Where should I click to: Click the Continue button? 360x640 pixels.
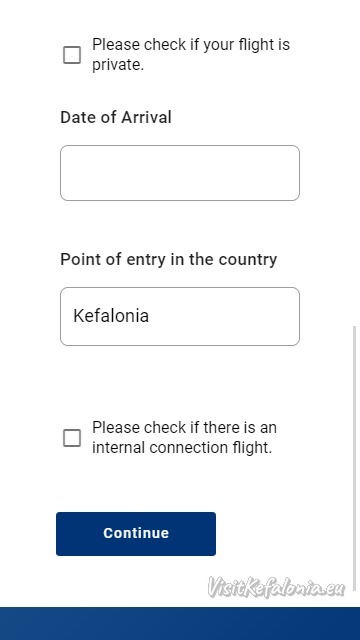136,534
